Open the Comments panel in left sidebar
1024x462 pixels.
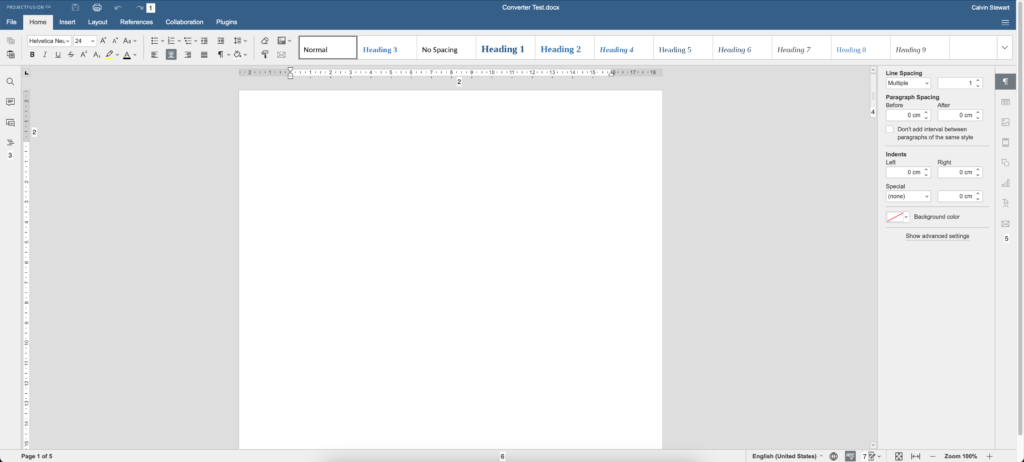coord(10,102)
